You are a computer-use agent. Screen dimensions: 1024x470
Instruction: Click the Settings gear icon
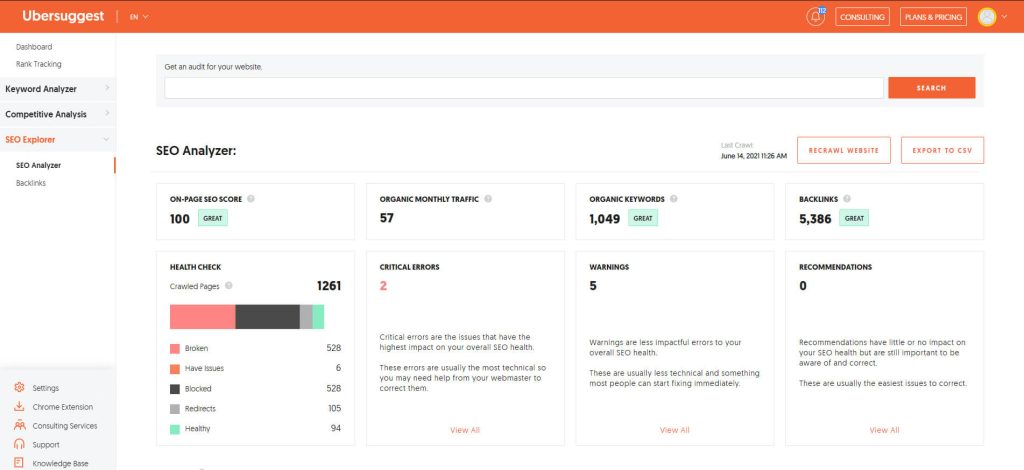pyautogui.click(x=20, y=388)
